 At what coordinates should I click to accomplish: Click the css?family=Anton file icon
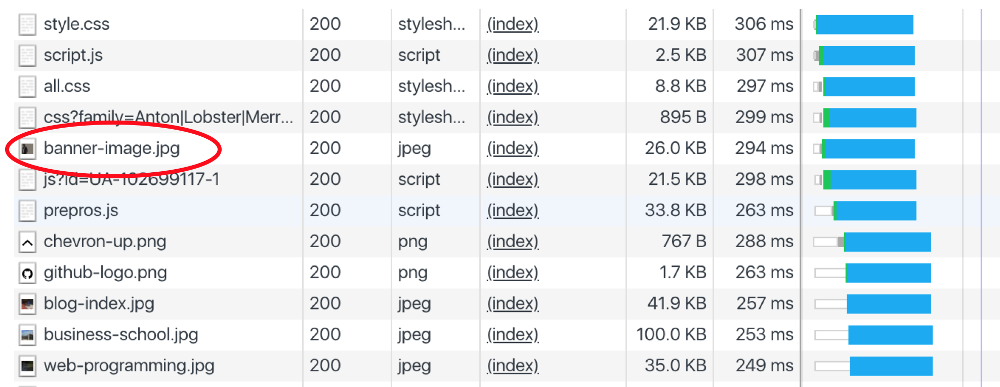tap(27, 118)
